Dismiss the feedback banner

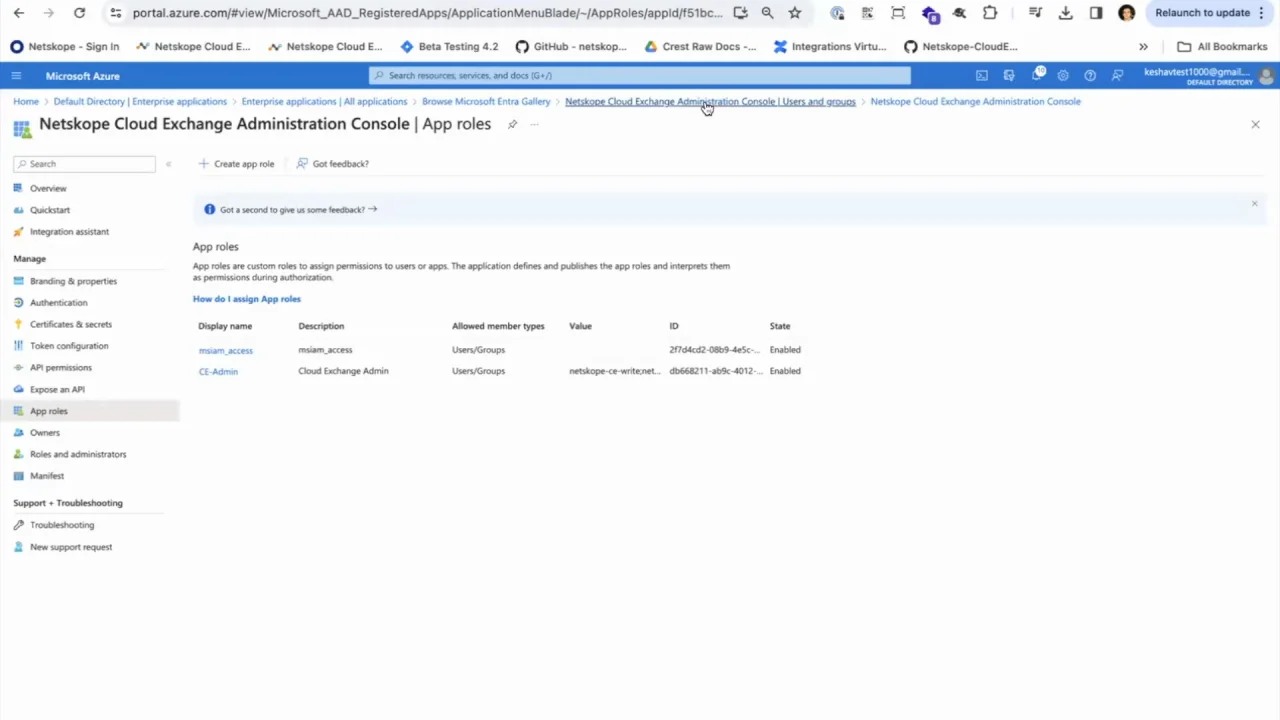coord(1254,204)
